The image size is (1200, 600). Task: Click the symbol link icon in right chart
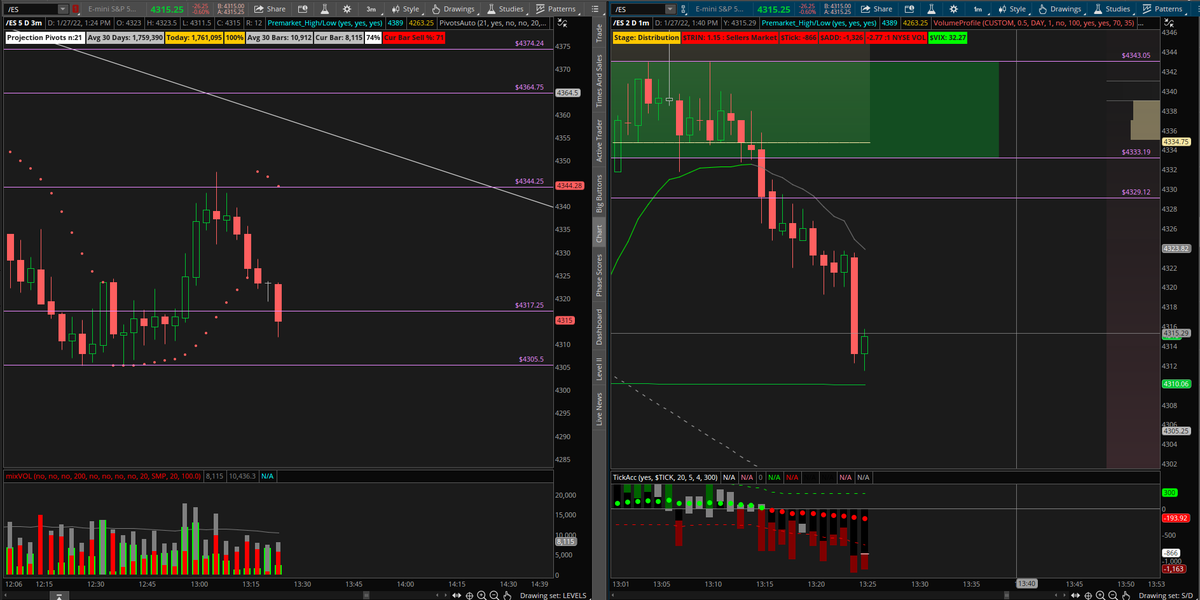tap(683, 9)
